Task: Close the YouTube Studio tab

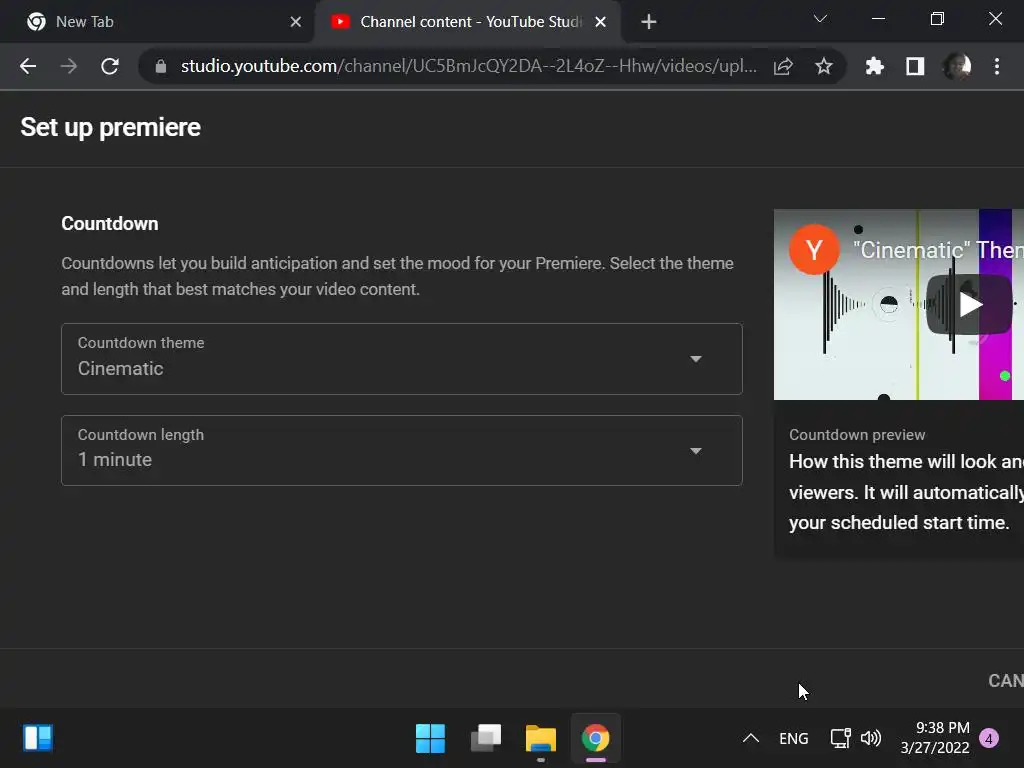Action: point(601,22)
